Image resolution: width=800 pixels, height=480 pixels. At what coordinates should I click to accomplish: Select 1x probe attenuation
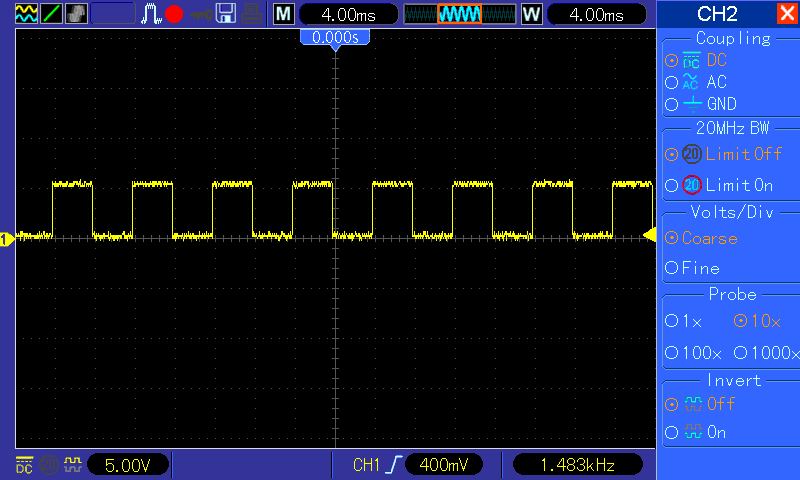pos(684,321)
